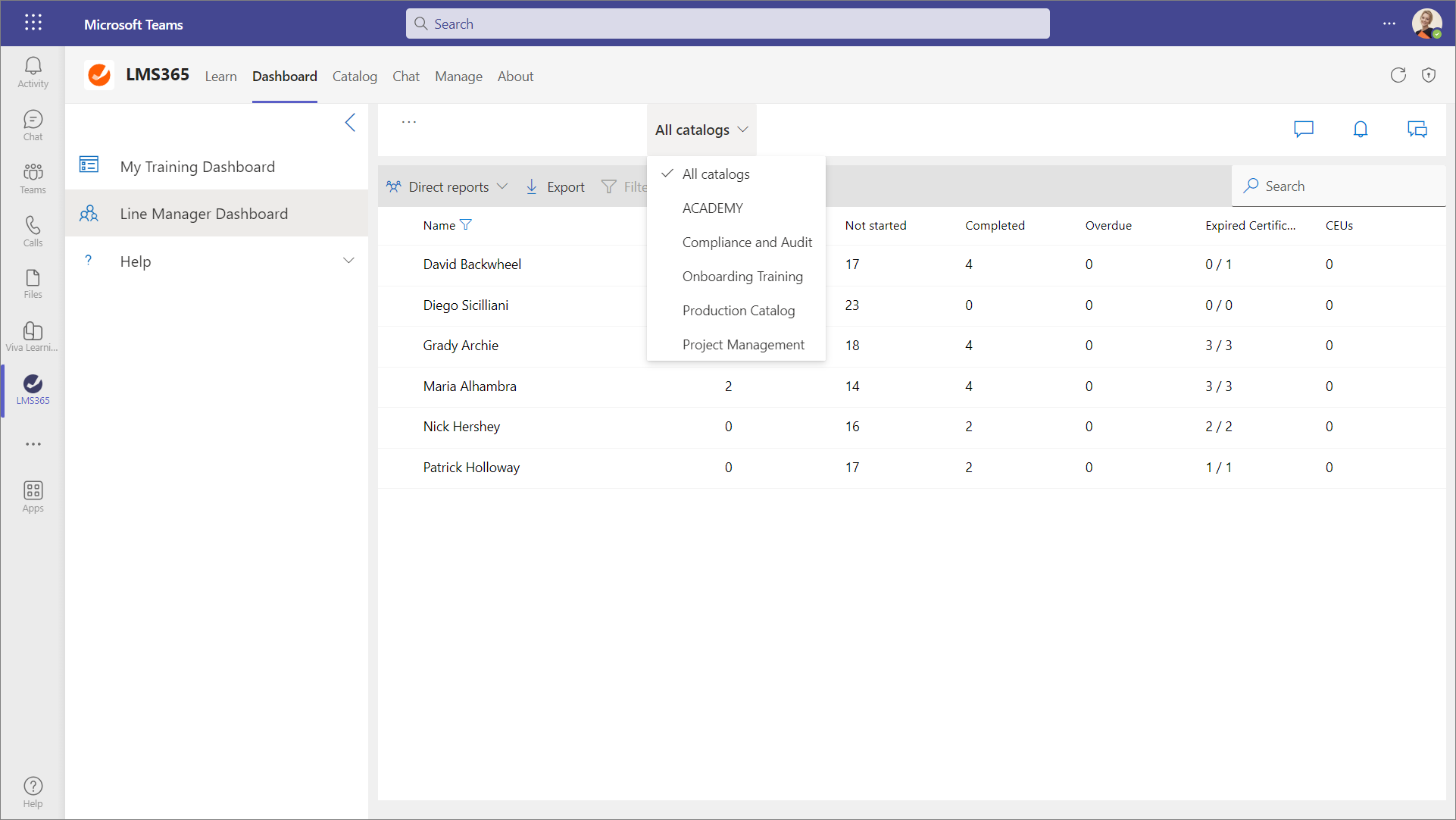
Task: Click the shield icon near refresh
Action: pos(1429,75)
